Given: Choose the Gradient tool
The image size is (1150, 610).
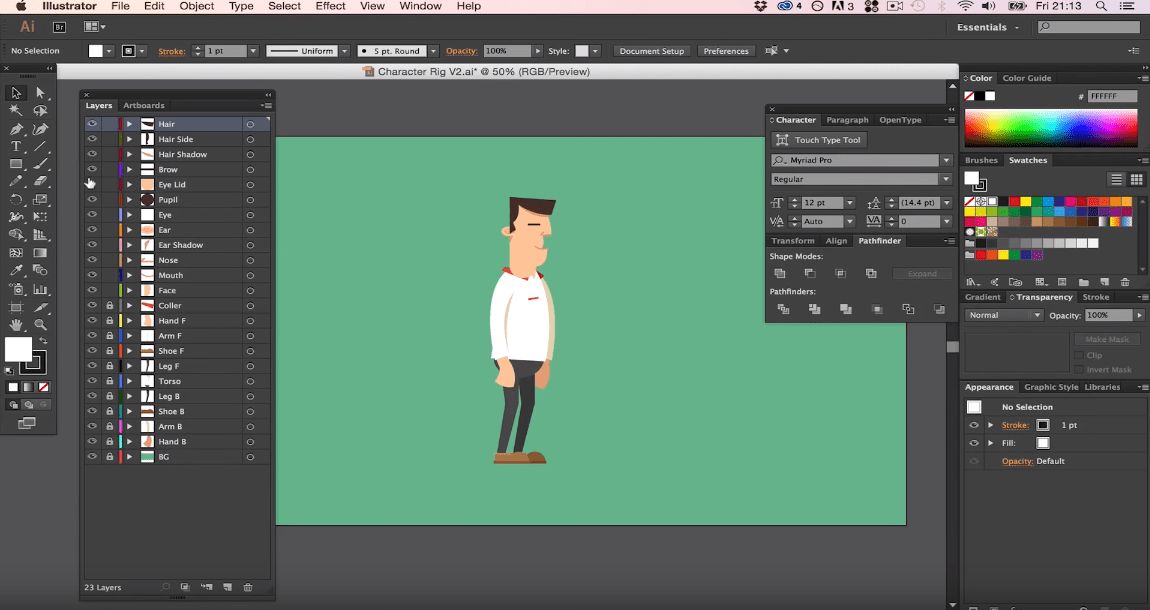Looking at the screenshot, I should pyautogui.click(x=40, y=253).
